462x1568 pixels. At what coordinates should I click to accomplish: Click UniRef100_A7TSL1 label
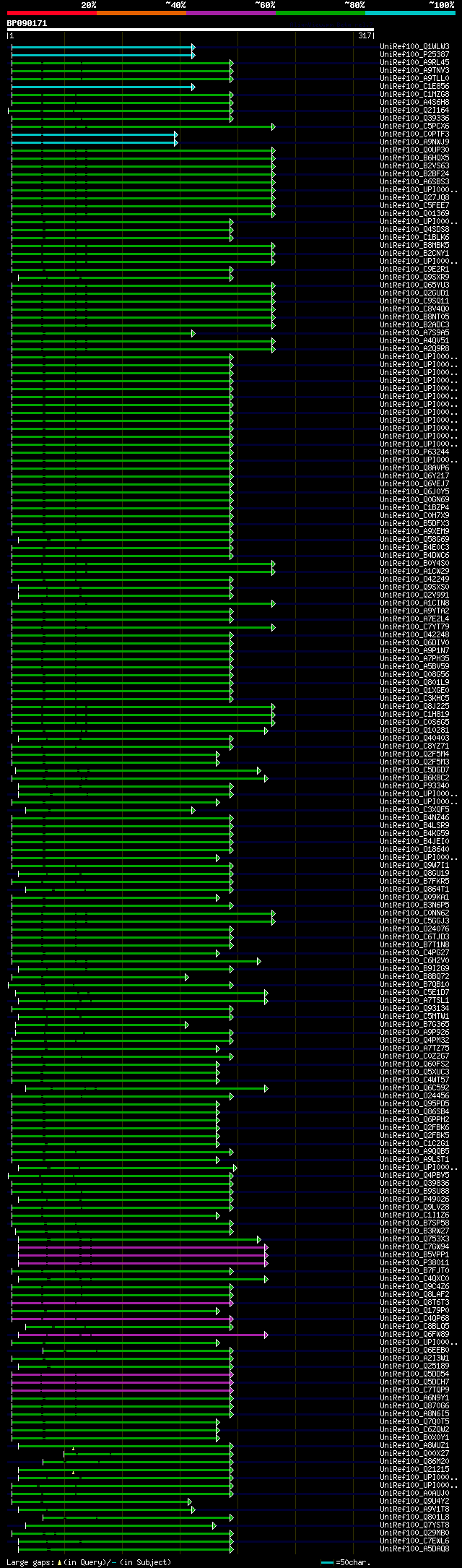click(414, 1001)
